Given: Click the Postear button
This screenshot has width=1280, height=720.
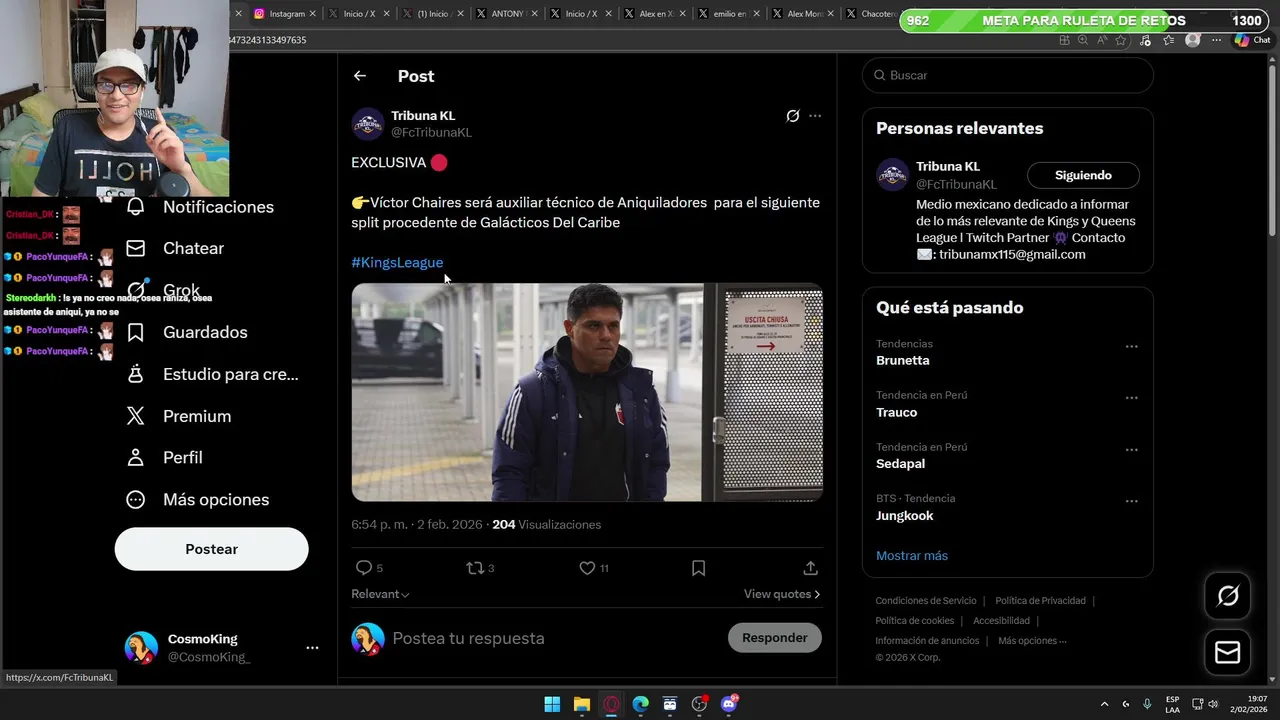Looking at the screenshot, I should point(211,549).
